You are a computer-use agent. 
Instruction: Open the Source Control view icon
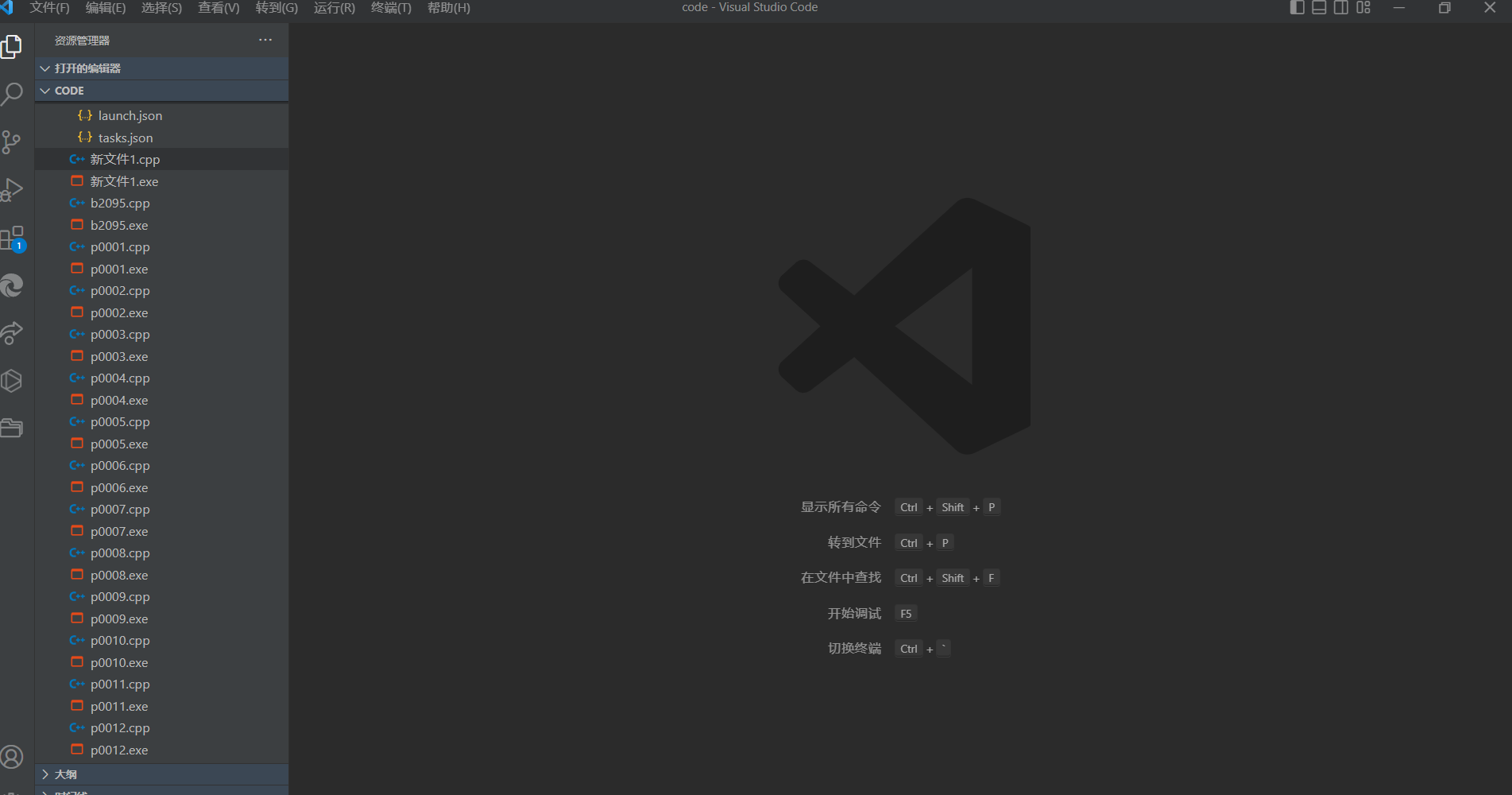(12, 142)
